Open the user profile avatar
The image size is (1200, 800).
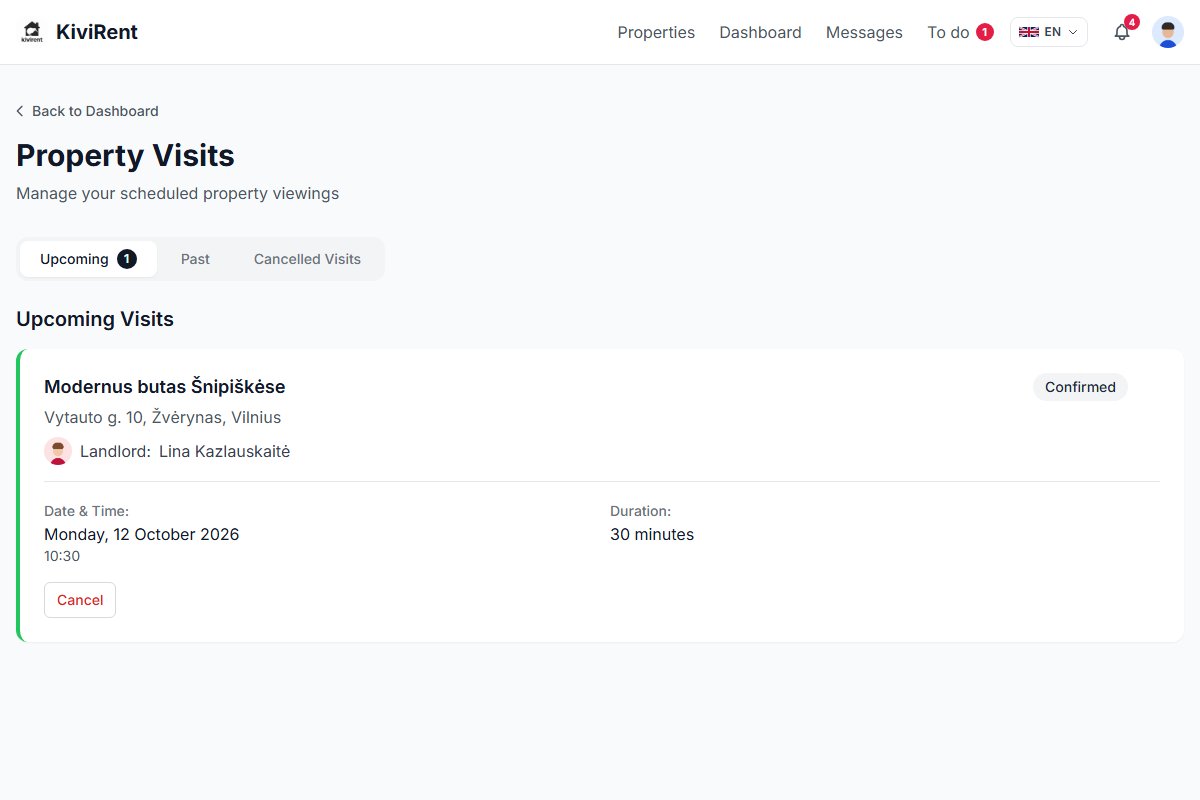coord(1167,32)
